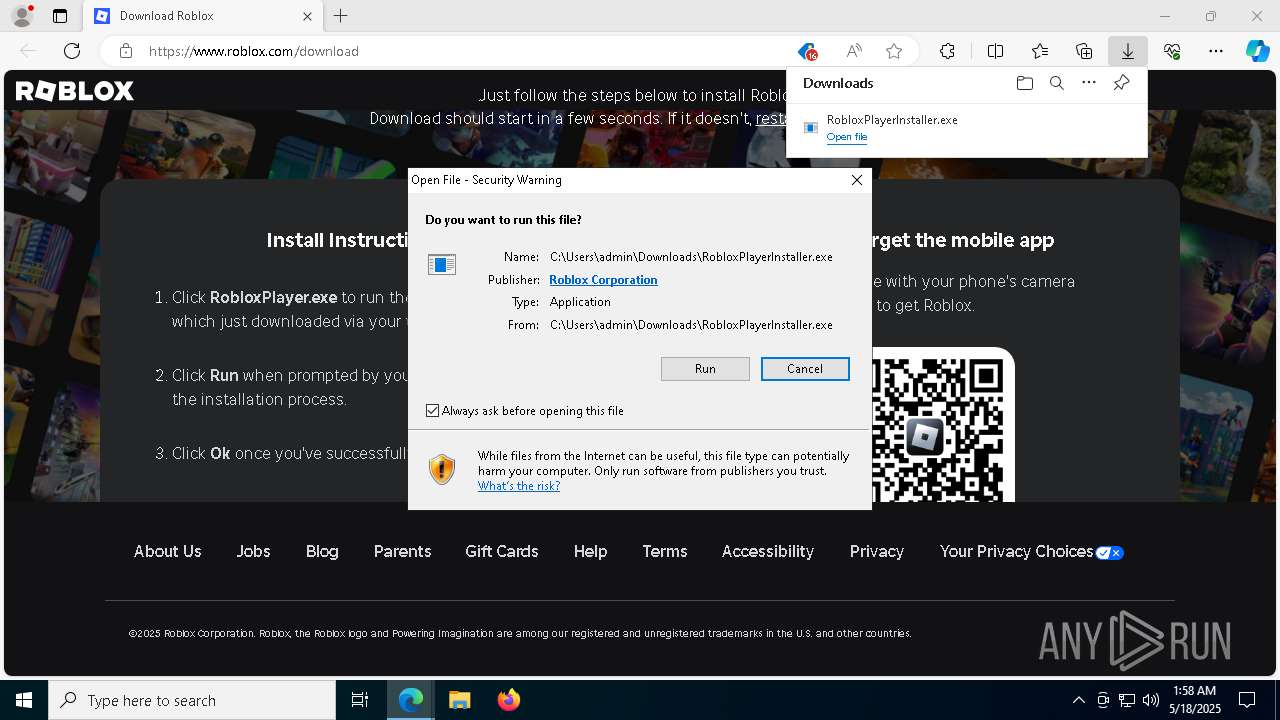
Task: View site information lock icon
Action: coord(125,51)
